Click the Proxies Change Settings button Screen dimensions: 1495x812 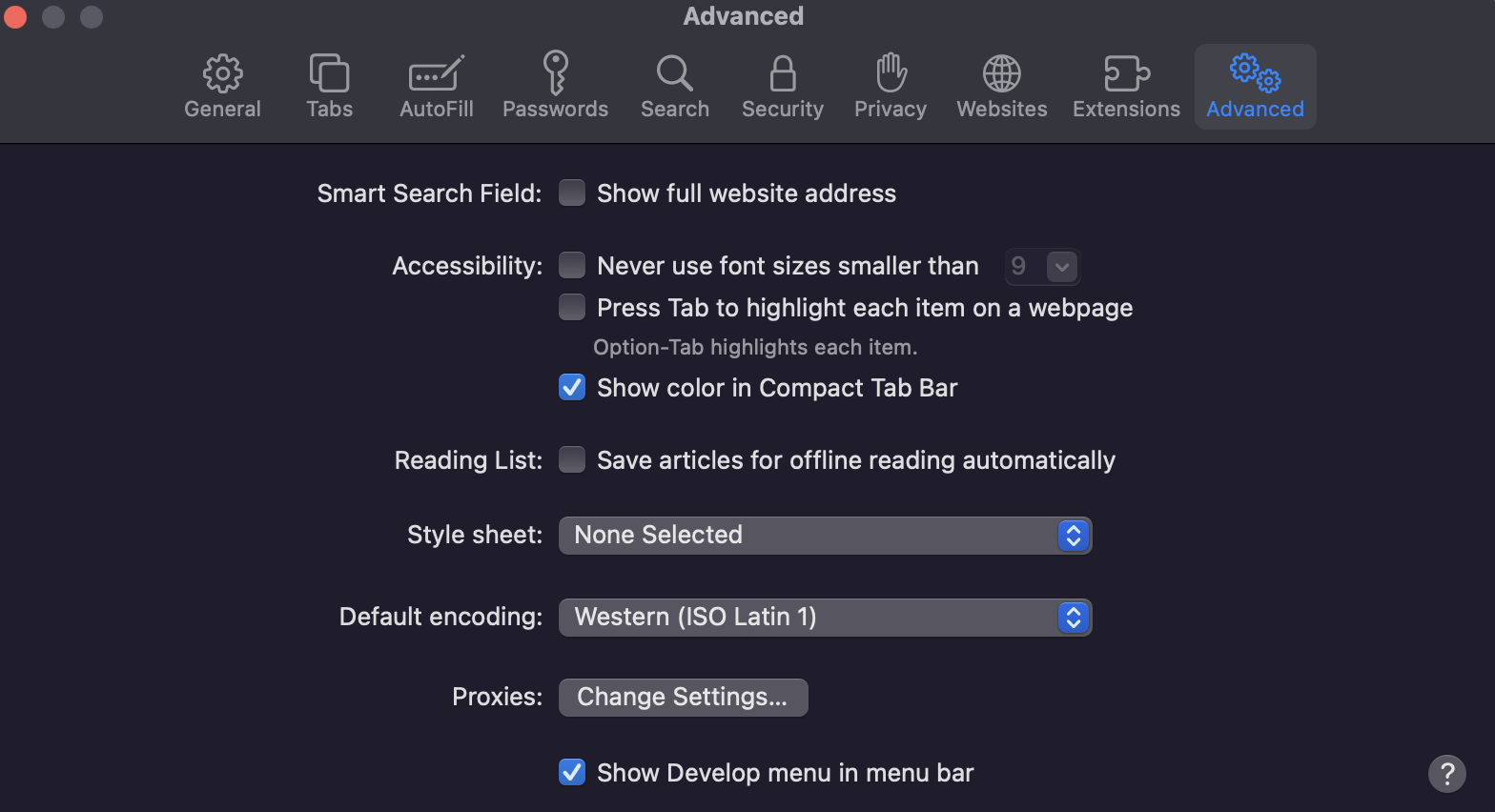(x=683, y=697)
